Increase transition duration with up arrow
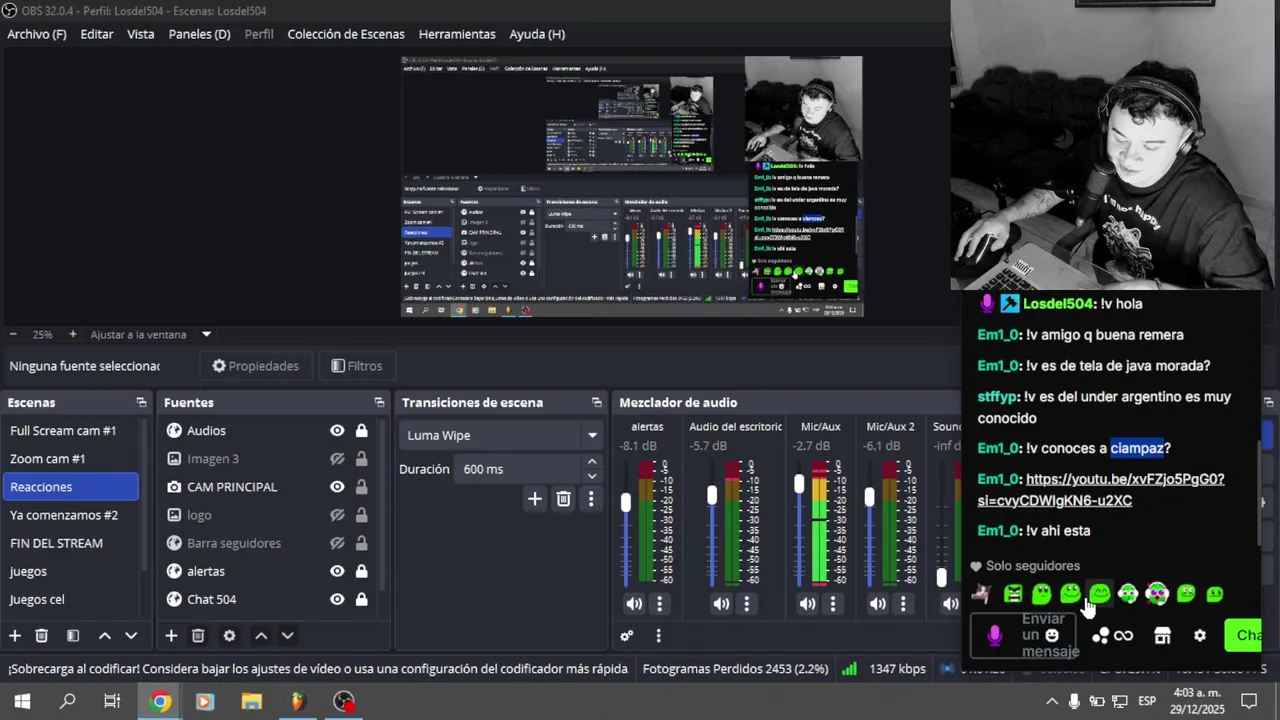 coord(592,462)
